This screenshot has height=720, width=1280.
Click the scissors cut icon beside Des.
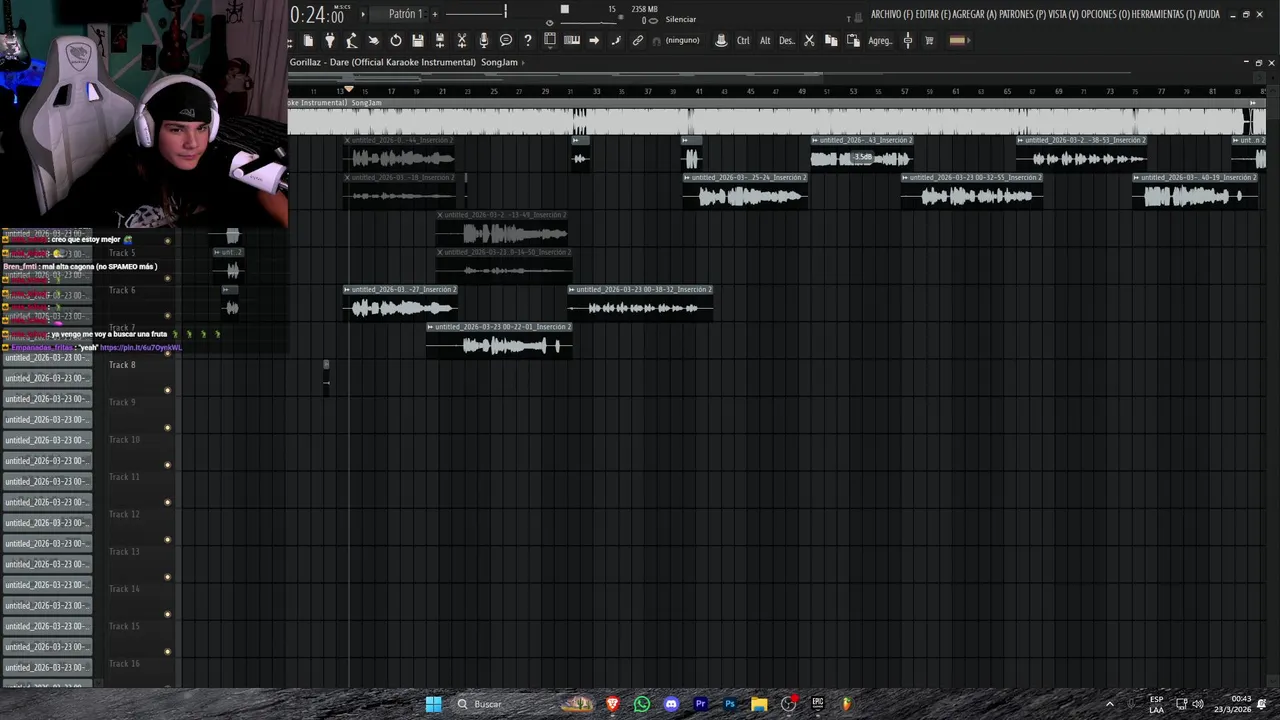(x=809, y=40)
